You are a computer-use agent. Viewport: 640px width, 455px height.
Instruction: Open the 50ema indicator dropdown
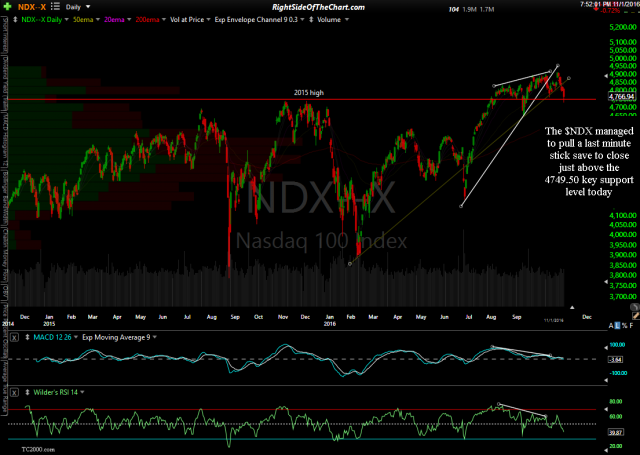pos(98,19)
